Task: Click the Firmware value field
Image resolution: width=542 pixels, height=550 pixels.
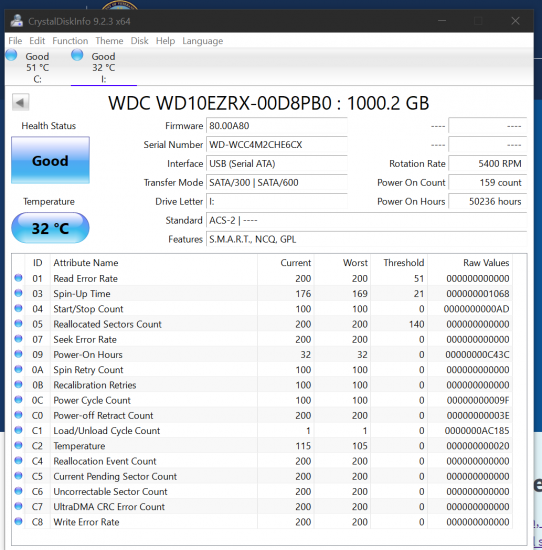Action: (277, 126)
